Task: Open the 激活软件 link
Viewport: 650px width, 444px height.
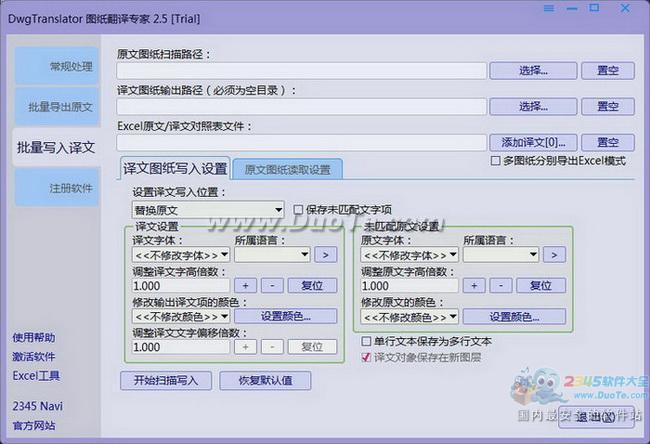Action: (34, 357)
